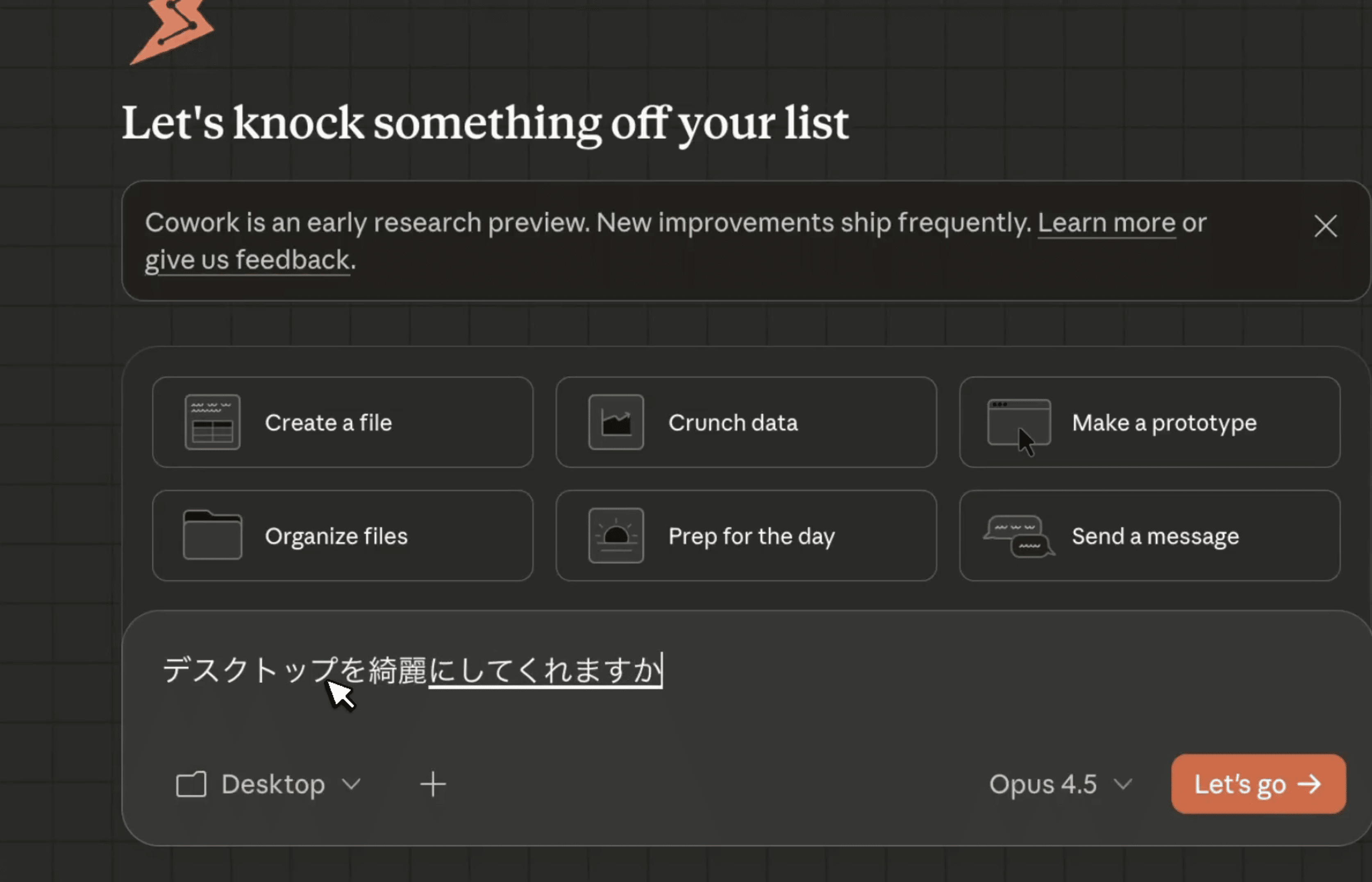This screenshot has height=882, width=1372.
Task: Click the Create a file table icon
Action: (212, 422)
